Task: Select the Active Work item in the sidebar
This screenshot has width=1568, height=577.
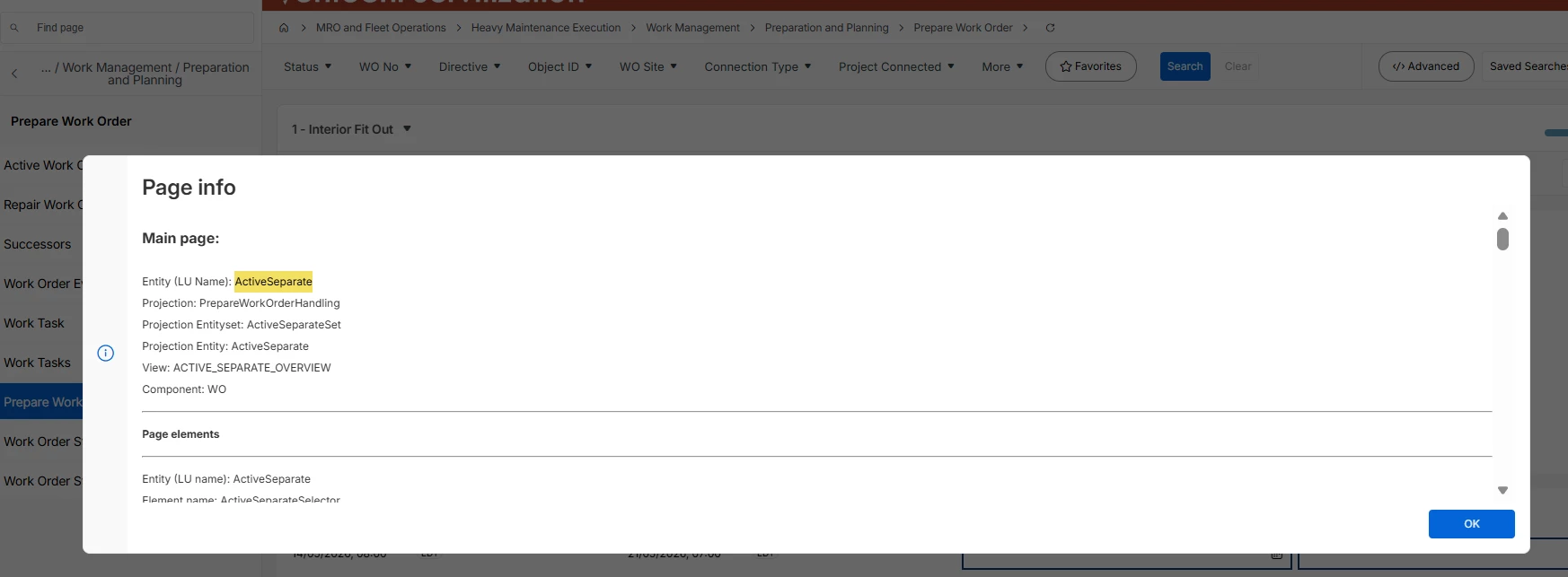Action: [x=42, y=165]
